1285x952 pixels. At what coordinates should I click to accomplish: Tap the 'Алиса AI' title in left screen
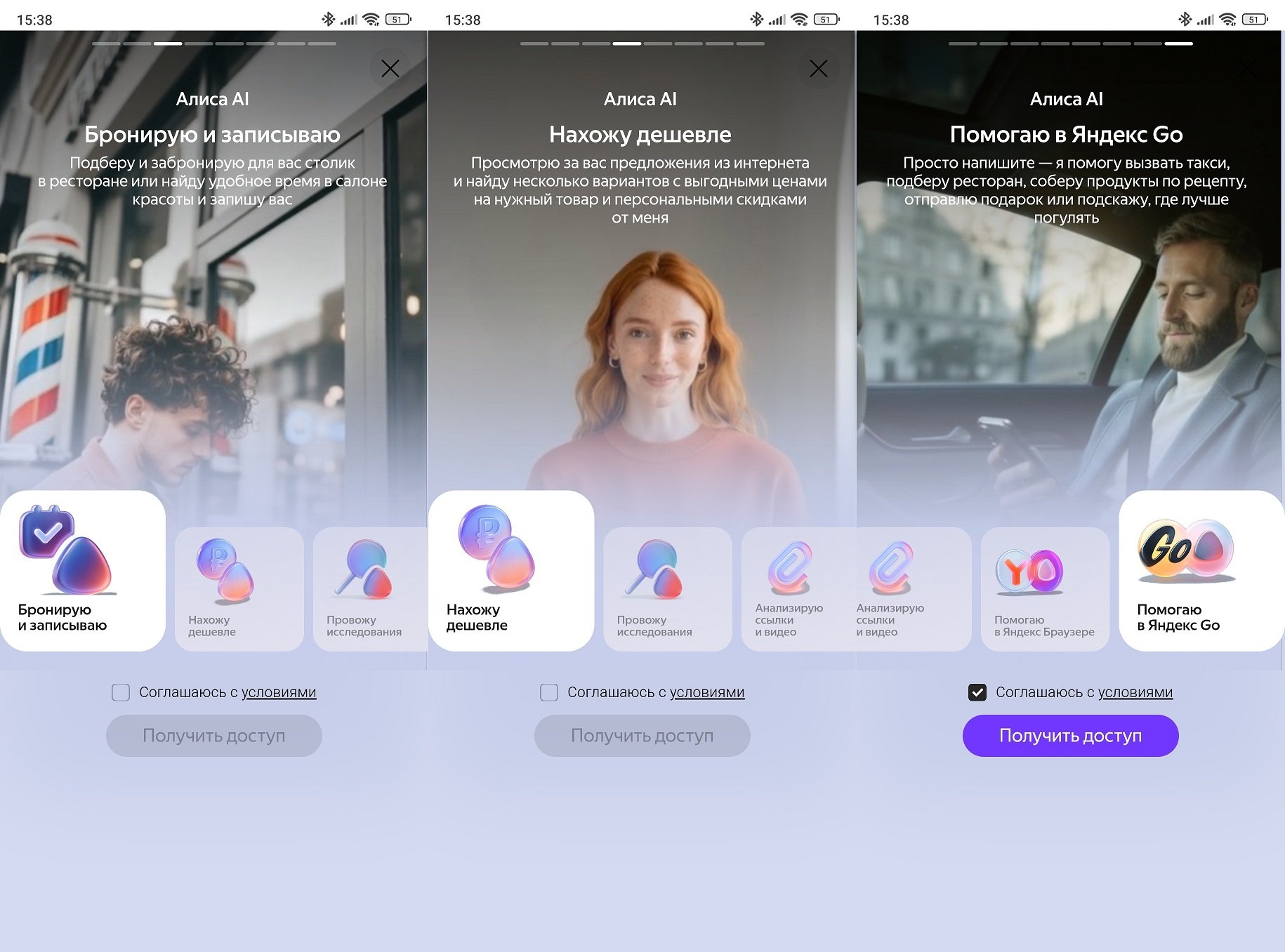point(213,99)
